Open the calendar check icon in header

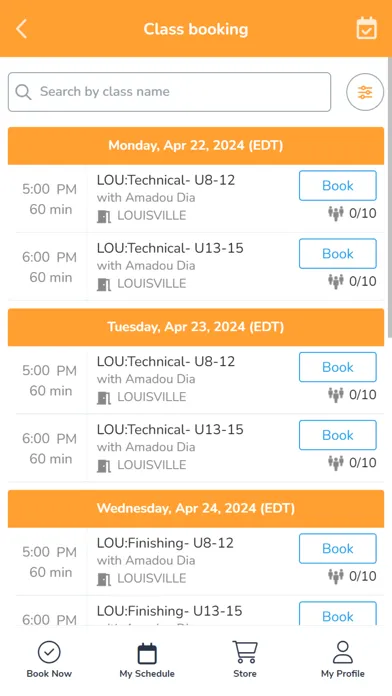tap(367, 28)
